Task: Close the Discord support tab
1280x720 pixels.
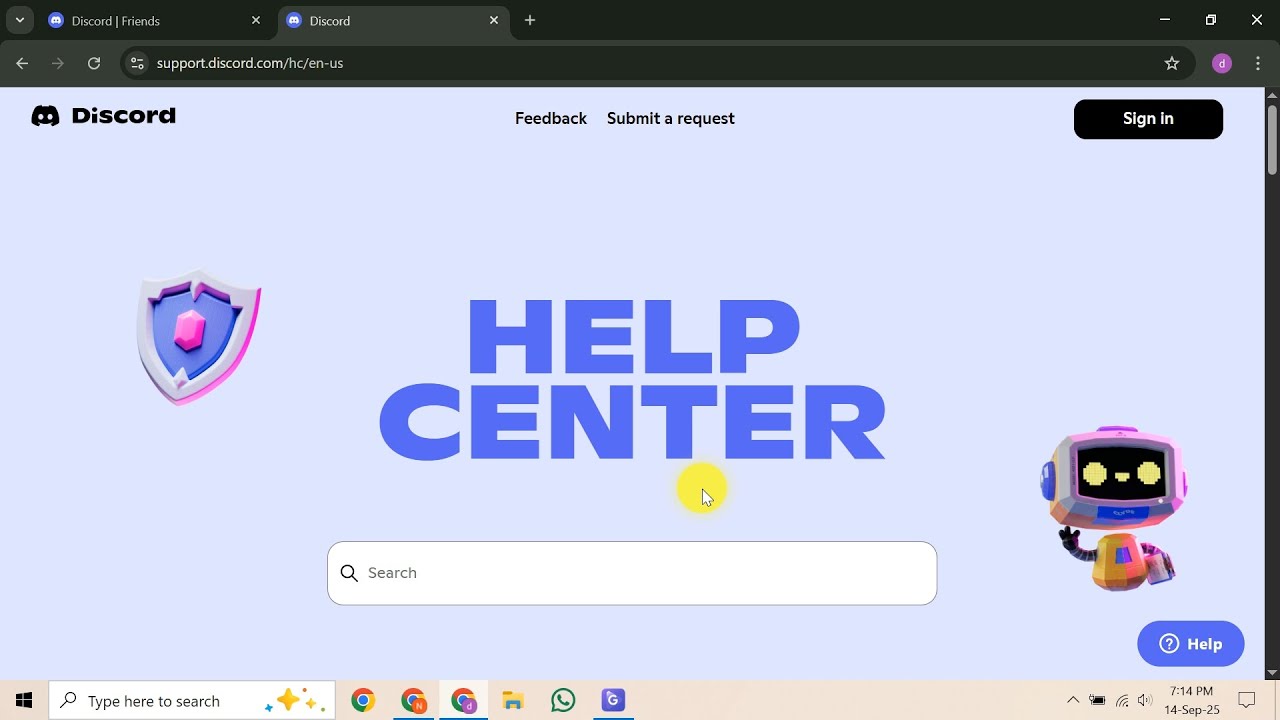Action: [x=494, y=20]
